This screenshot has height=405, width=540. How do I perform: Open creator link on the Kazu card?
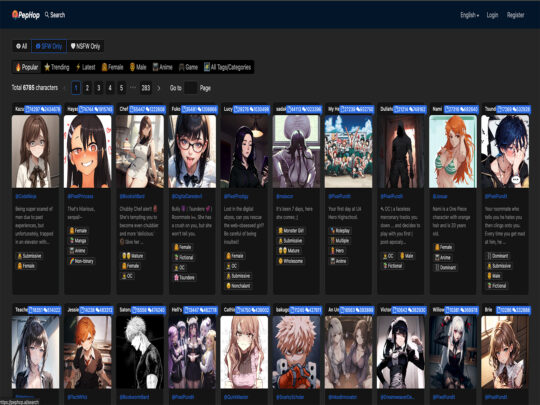[x=26, y=196]
